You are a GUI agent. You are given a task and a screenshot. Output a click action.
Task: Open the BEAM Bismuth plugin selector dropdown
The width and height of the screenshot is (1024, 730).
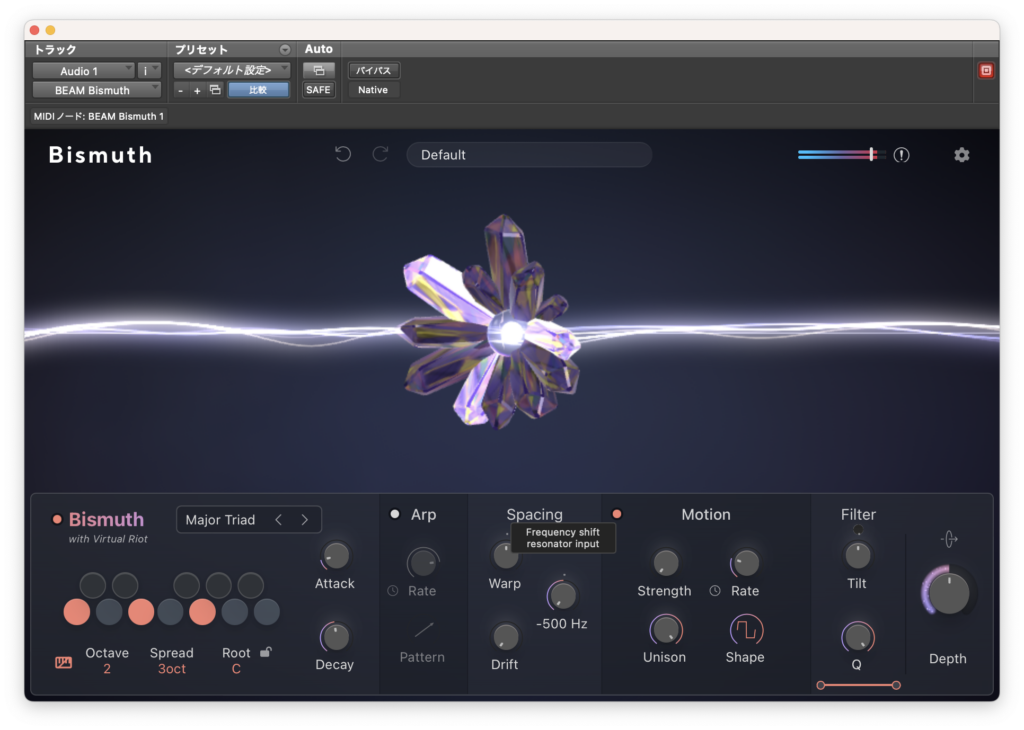[97, 90]
